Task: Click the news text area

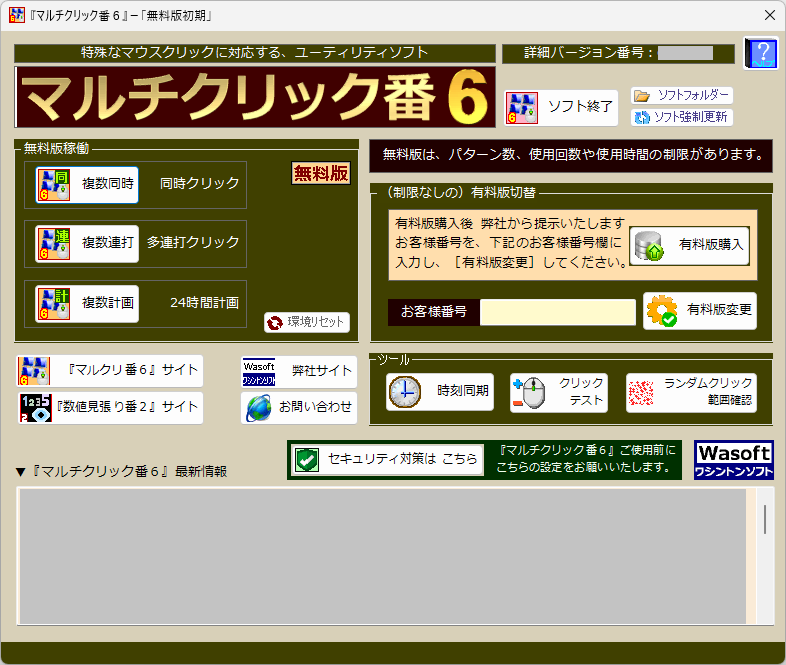Action: coord(382,556)
